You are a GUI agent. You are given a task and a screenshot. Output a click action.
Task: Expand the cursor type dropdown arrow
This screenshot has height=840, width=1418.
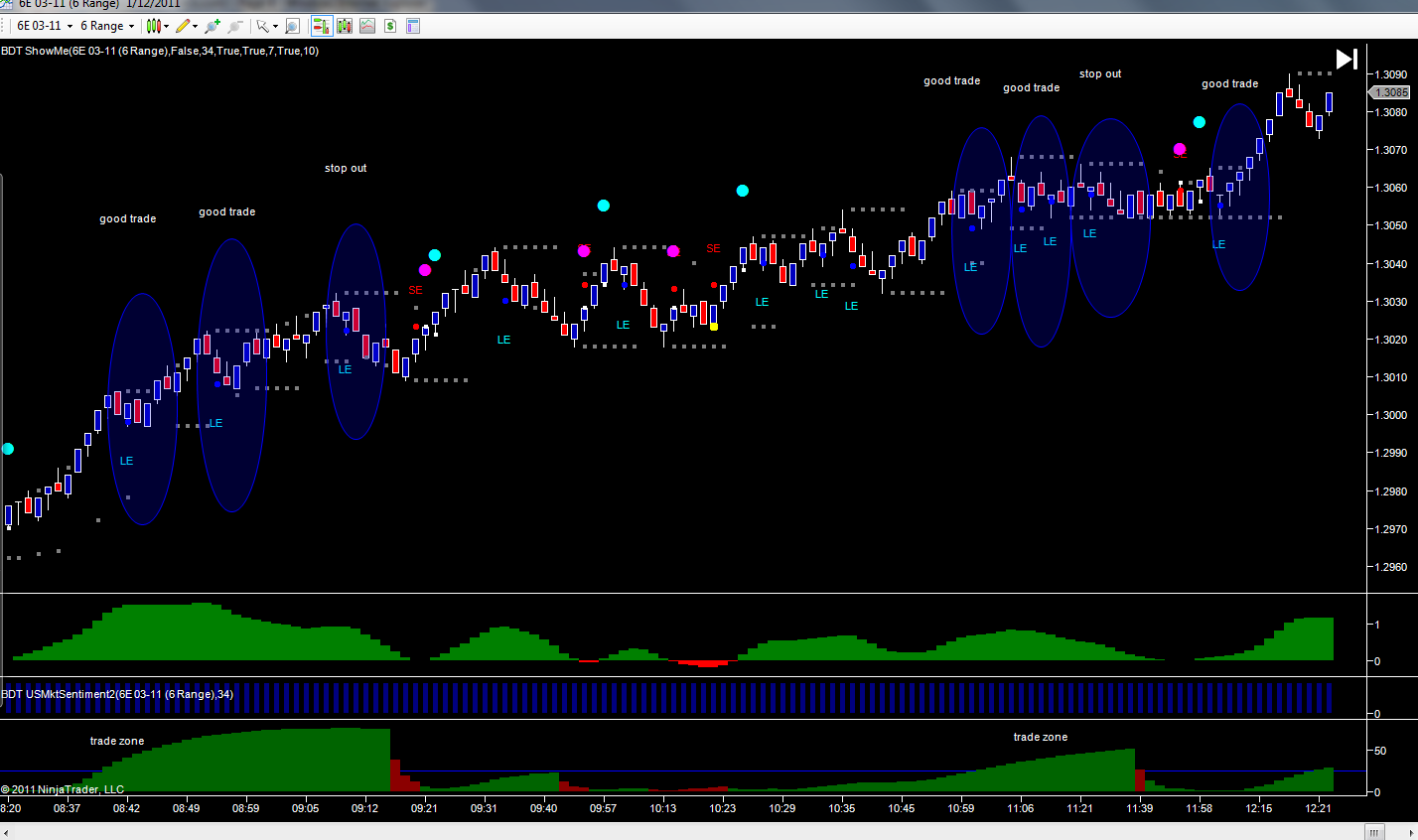tap(274, 26)
